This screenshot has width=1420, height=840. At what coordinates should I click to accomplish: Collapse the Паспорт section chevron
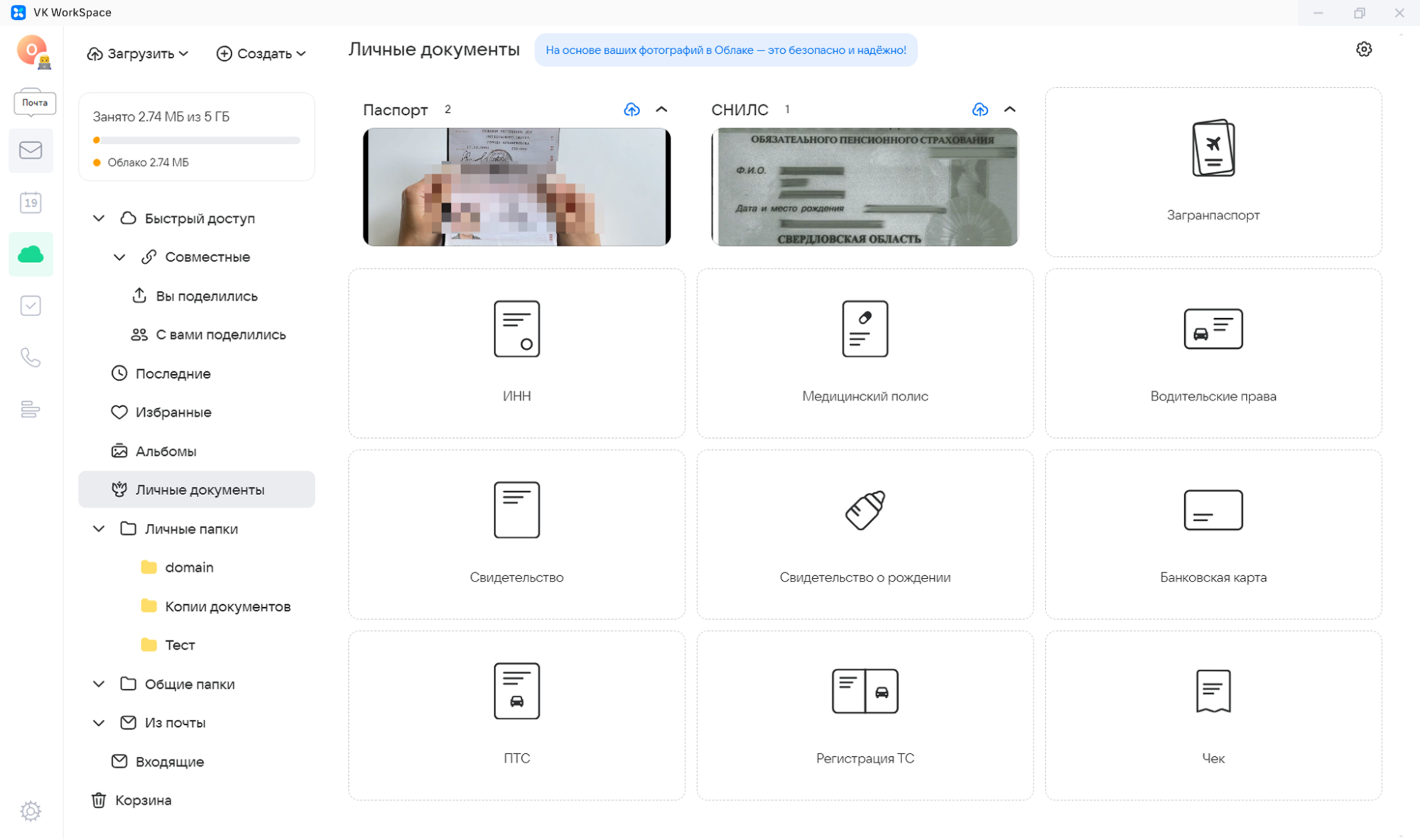tap(661, 109)
